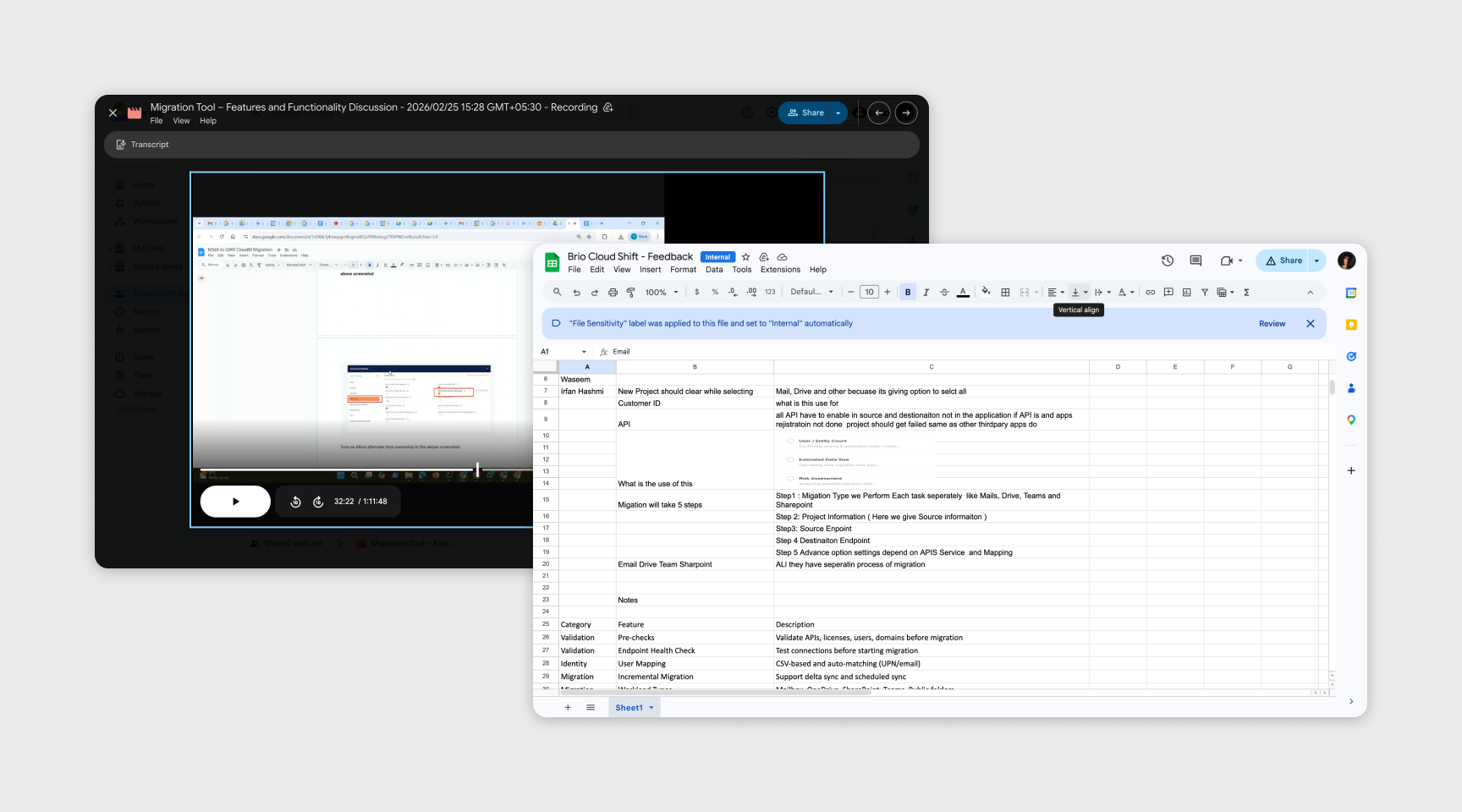Click the Create a filter funnel icon

[1205, 293]
